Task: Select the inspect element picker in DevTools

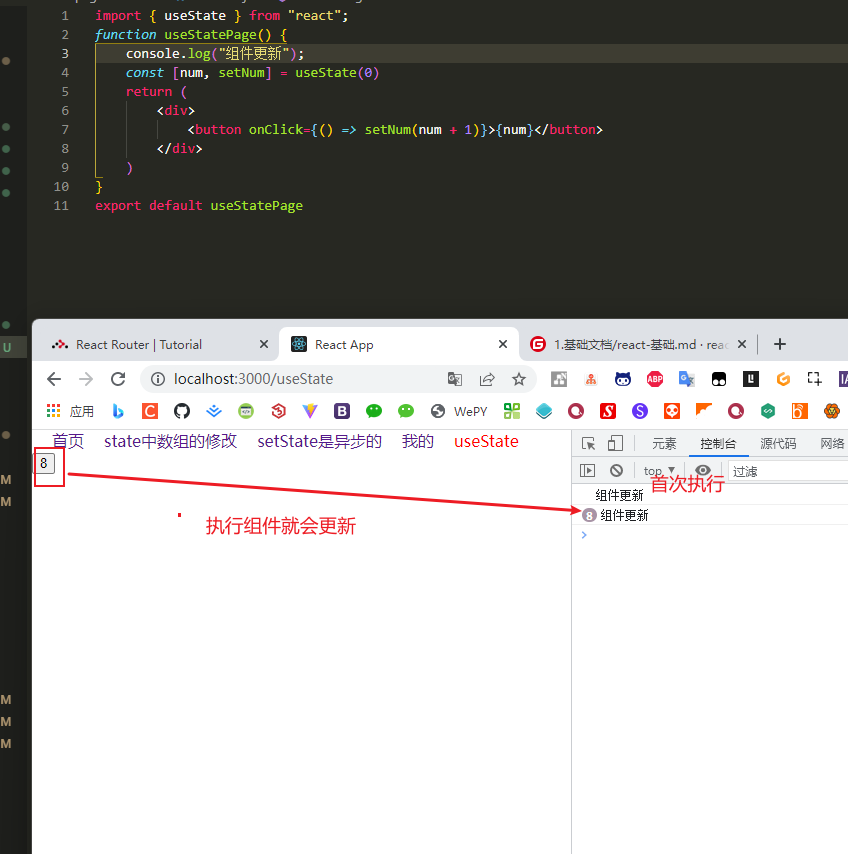Action: click(588, 443)
